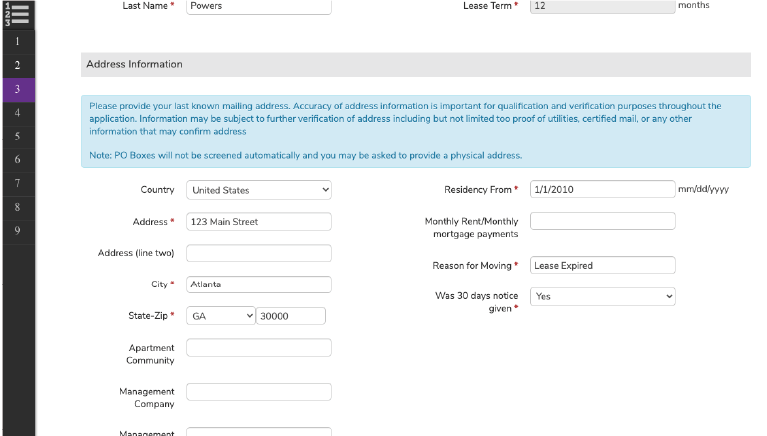Click the PO Boxes note text
This screenshot has width=767, height=436.
click(x=305, y=156)
